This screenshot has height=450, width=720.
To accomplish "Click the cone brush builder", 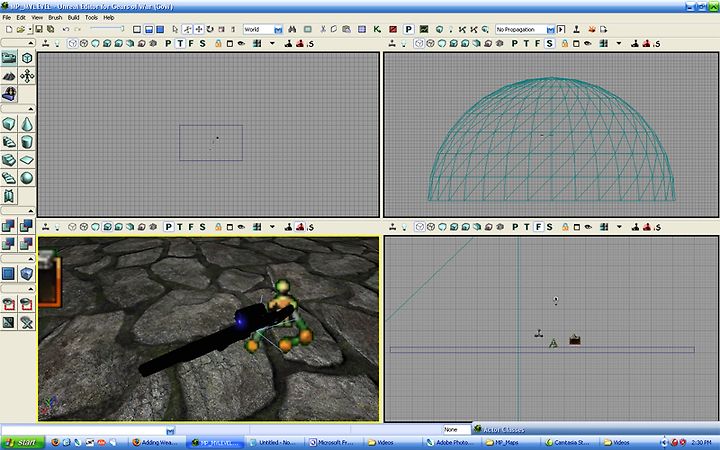I will pos(27,124).
